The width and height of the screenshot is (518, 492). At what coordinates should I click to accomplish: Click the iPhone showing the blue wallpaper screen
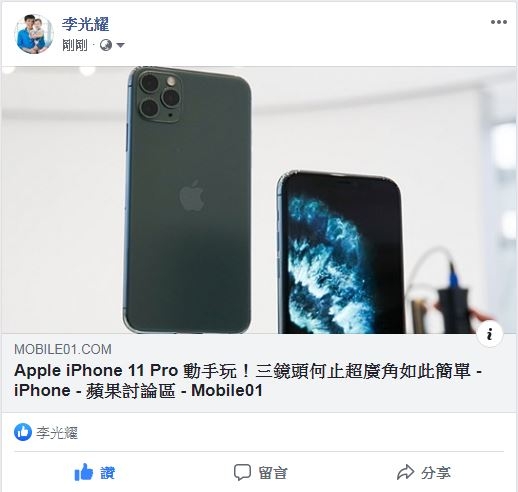click(x=341, y=252)
